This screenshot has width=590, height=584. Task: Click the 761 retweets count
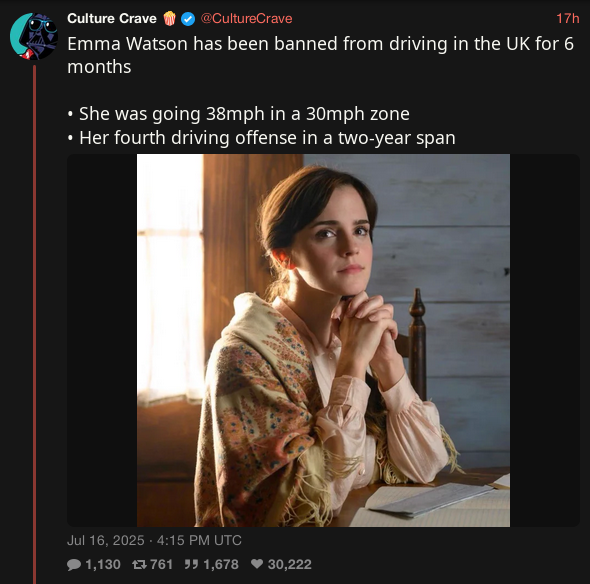coord(161,564)
